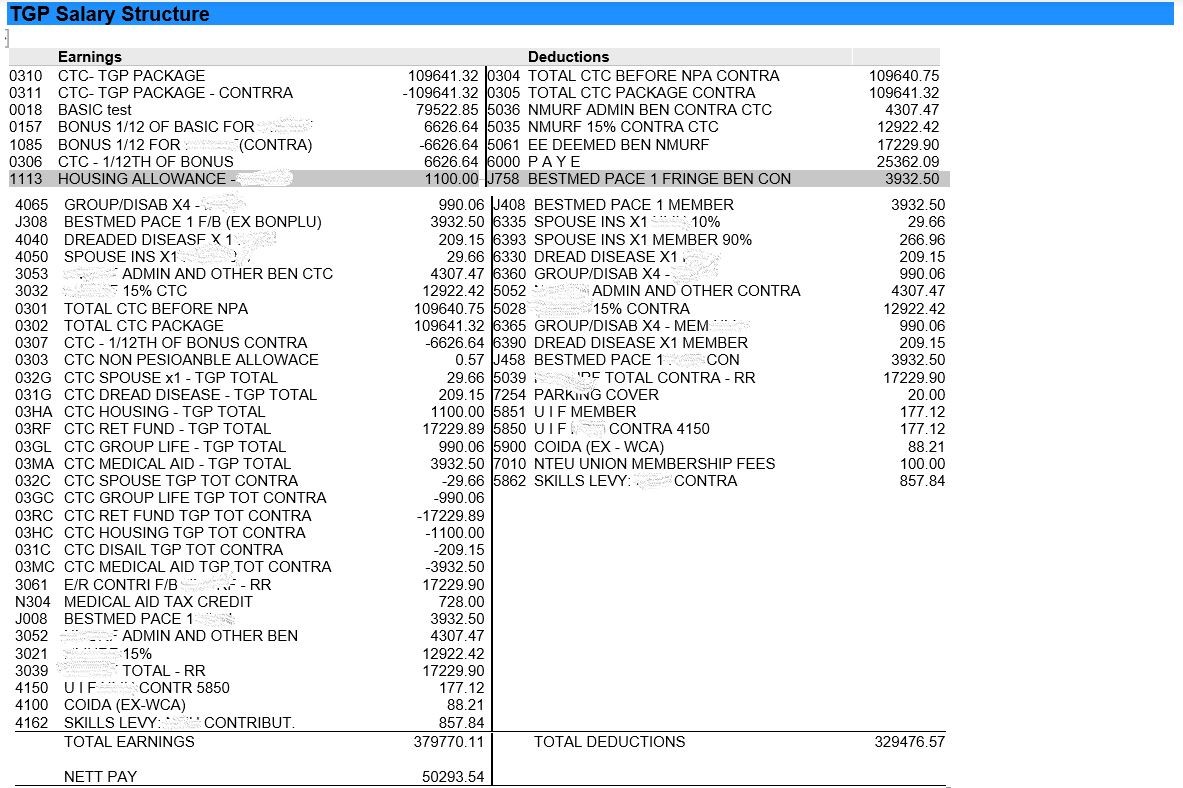Click the N304 Medical Aid Tax Credit row

158,602
